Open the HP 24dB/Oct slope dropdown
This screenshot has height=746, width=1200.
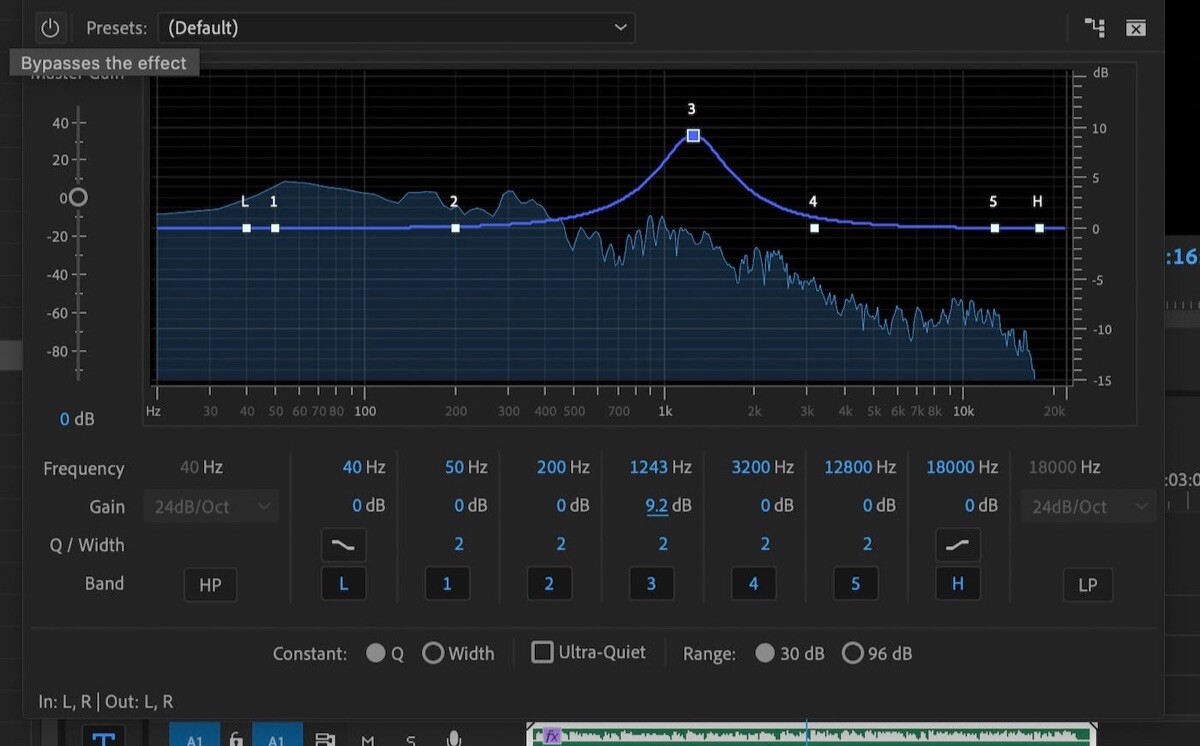[x=210, y=506]
